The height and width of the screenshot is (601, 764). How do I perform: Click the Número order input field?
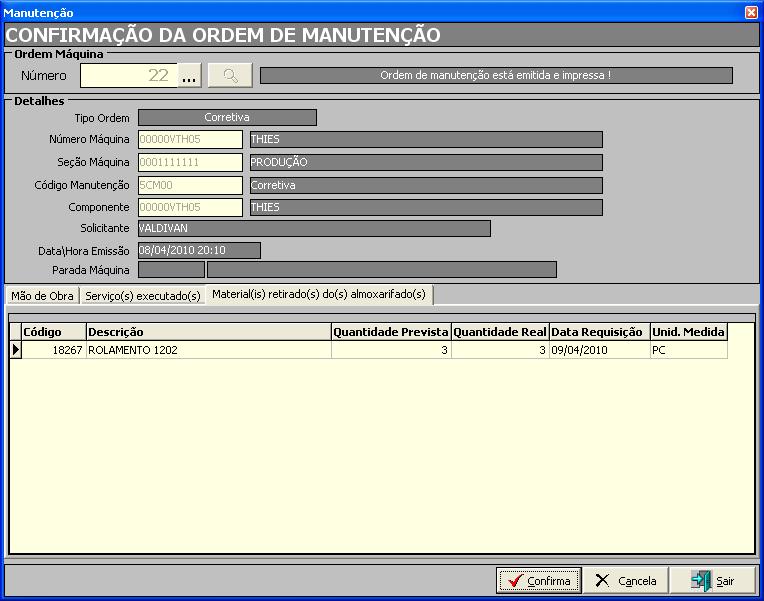click(x=128, y=75)
